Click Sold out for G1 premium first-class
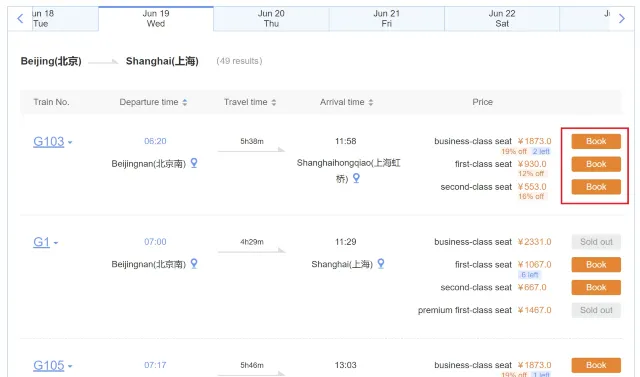The image size is (640, 377). coord(596,310)
